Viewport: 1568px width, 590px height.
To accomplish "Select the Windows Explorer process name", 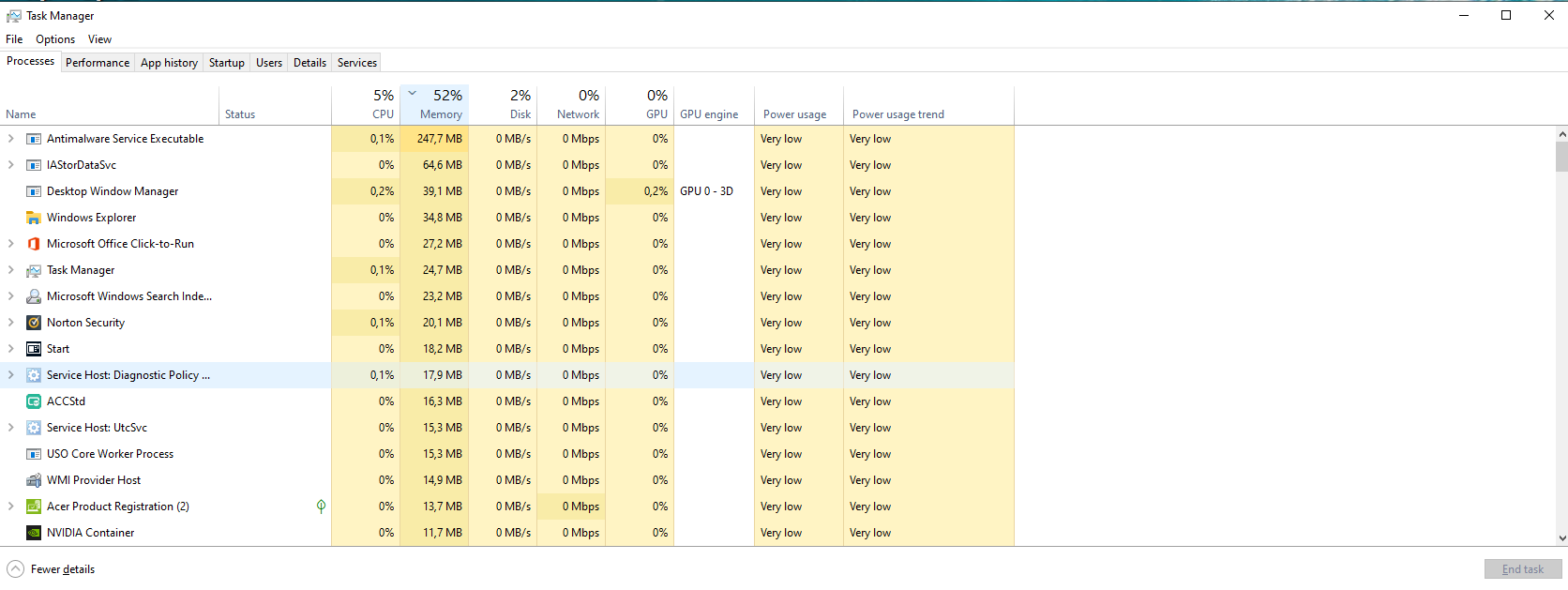I will 92,218.
